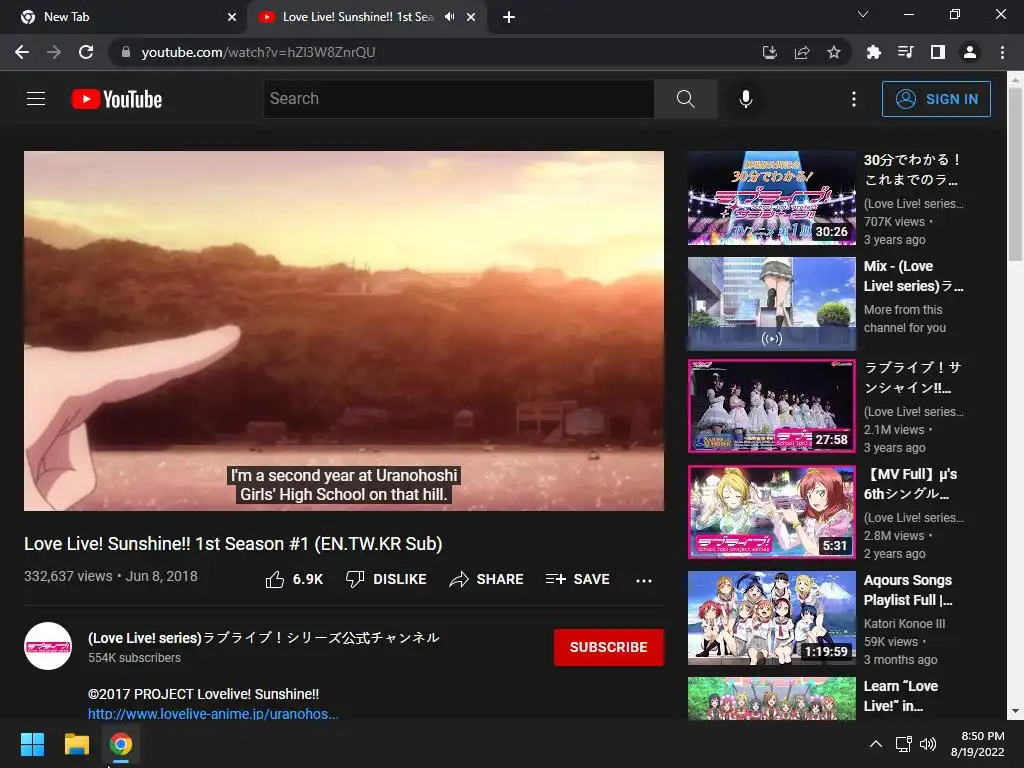Close the Love Live! Sunshine tab

click(x=471, y=17)
